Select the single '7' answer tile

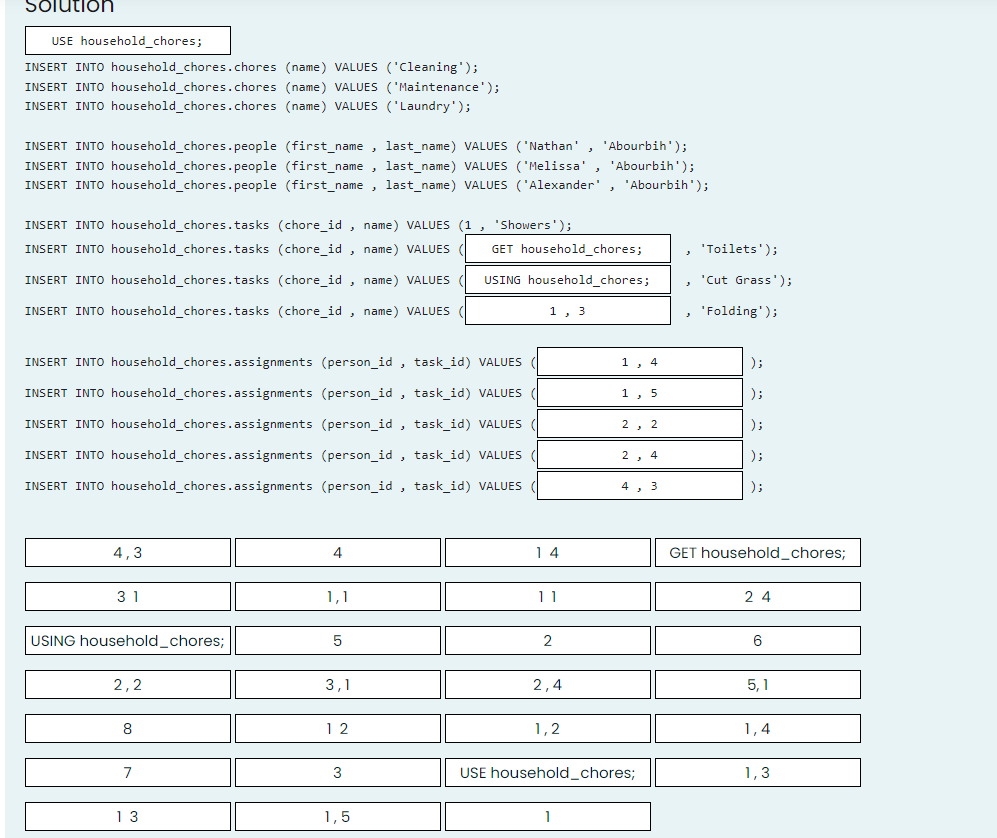tap(128, 772)
